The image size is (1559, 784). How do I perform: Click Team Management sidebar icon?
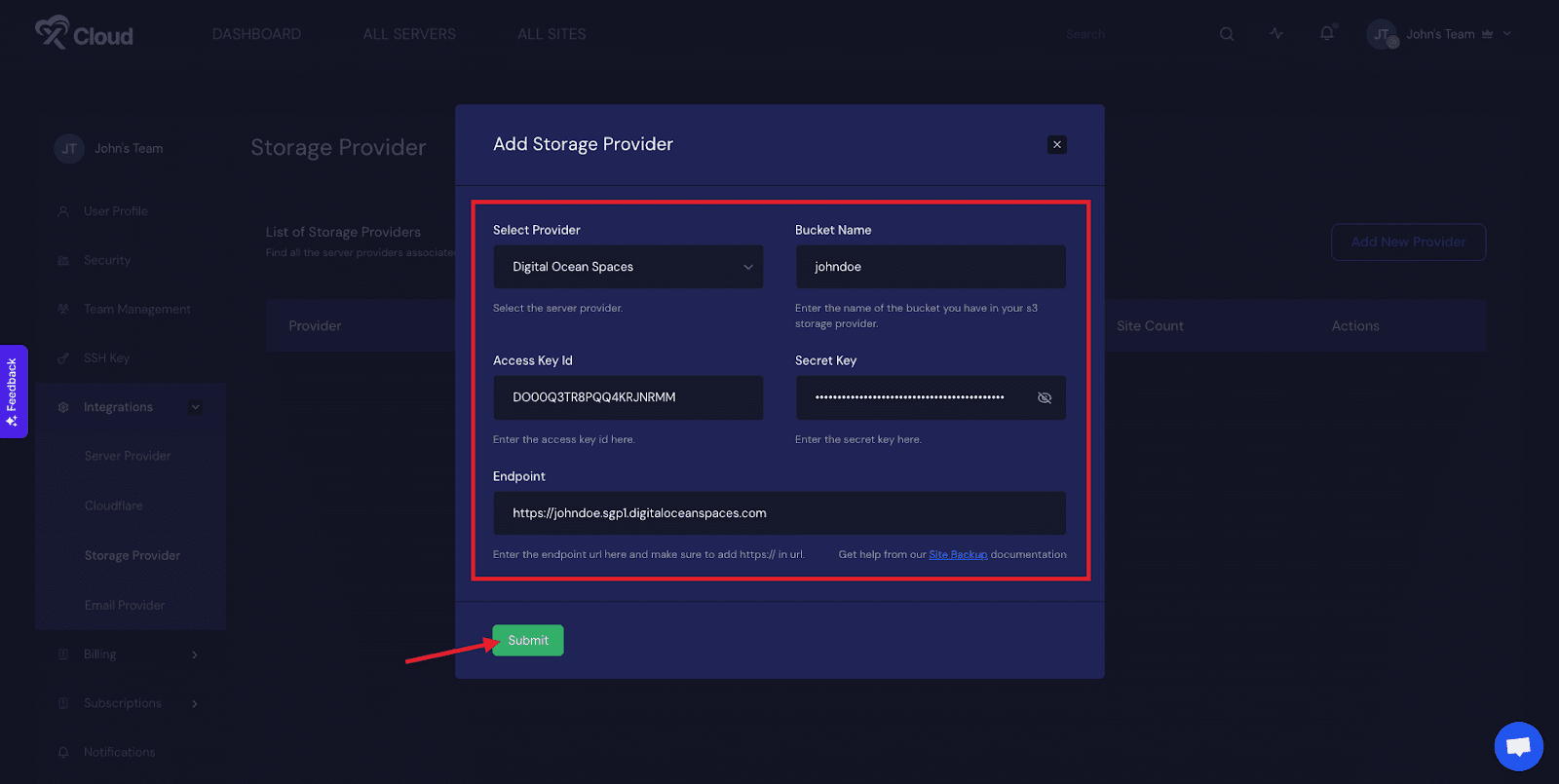(63, 309)
